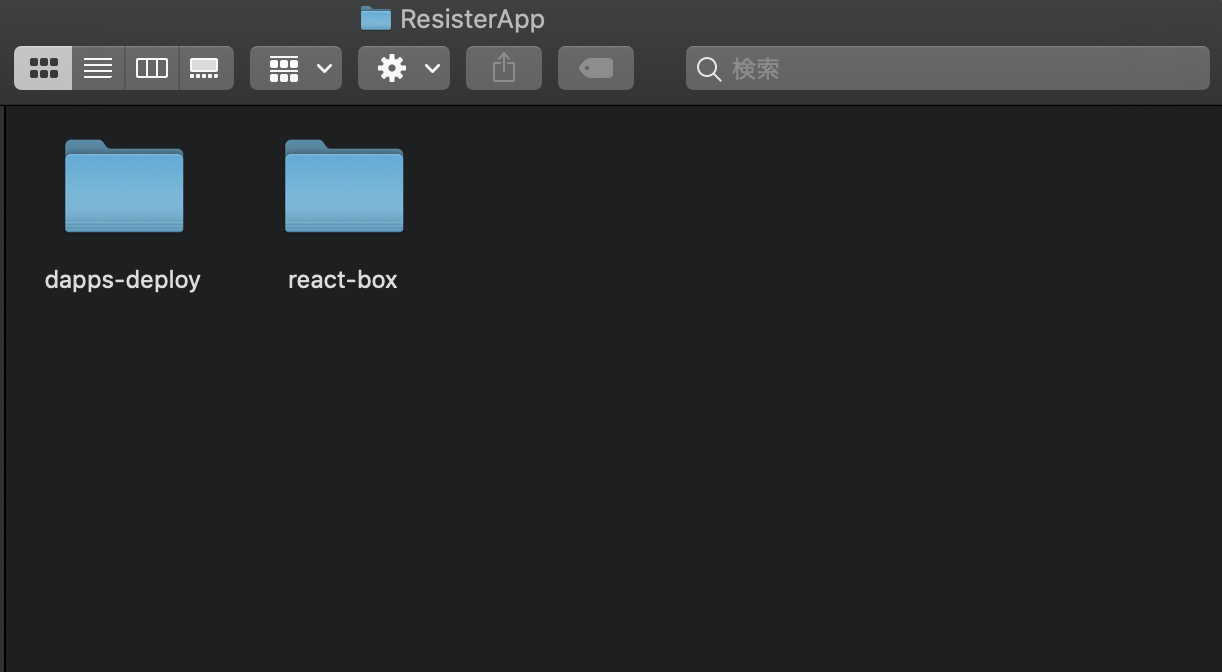Click the item grouping grid icon
Viewport: 1222px width, 672px height.
click(x=284, y=68)
